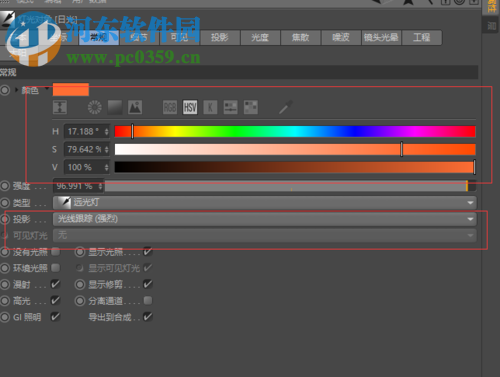Switch to the 焦散 tab

point(300,37)
